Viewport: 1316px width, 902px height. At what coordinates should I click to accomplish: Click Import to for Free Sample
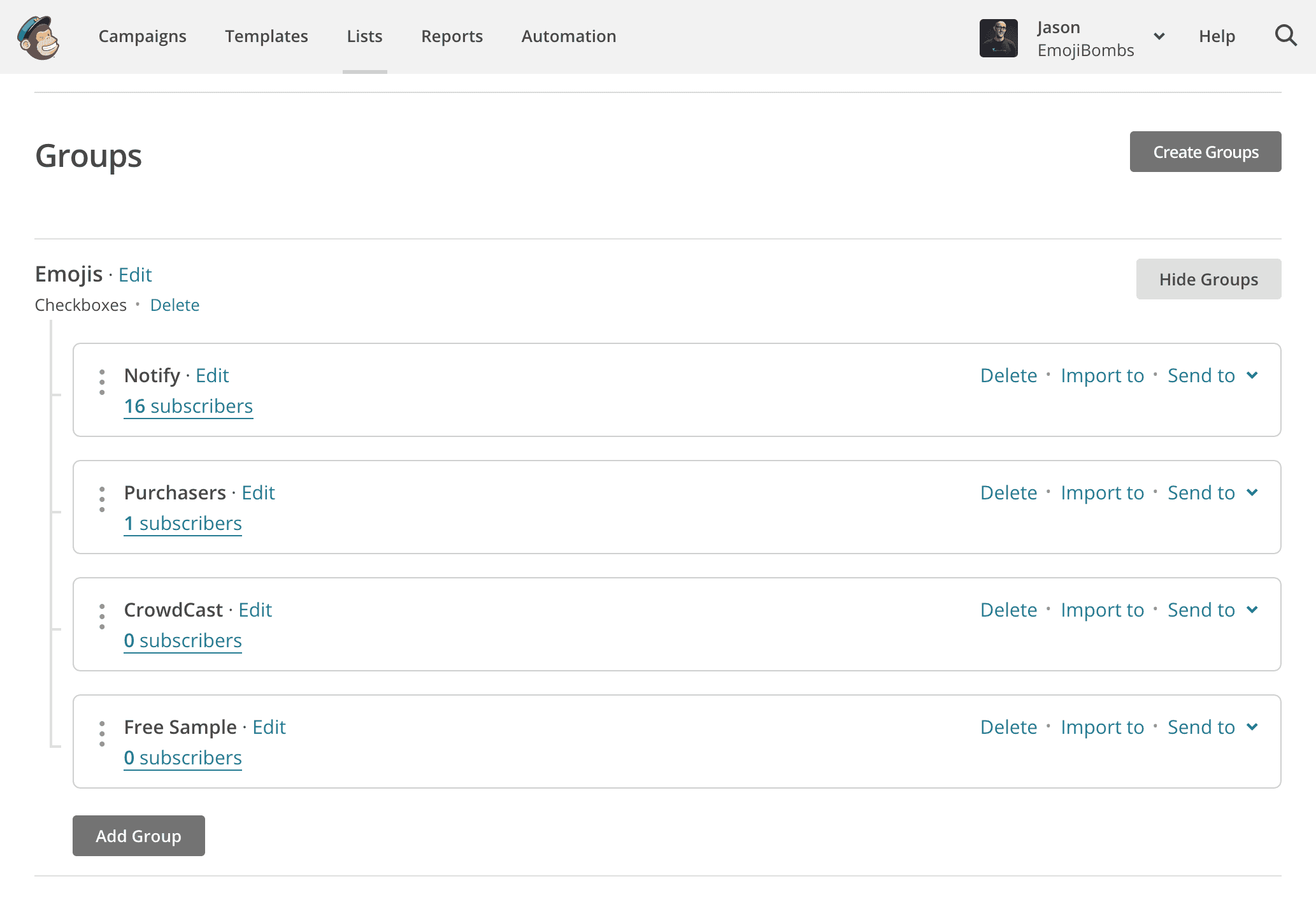pyautogui.click(x=1103, y=727)
